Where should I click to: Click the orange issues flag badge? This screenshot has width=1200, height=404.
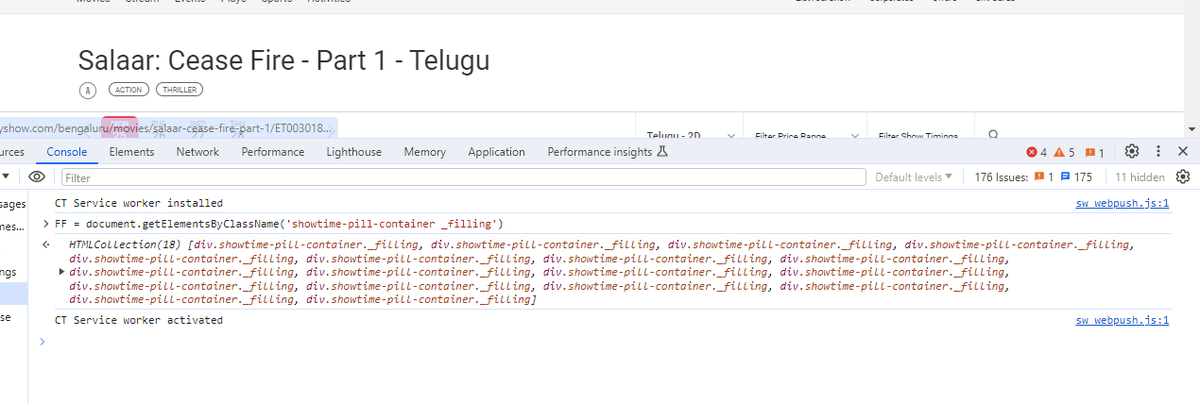[1095, 152]
